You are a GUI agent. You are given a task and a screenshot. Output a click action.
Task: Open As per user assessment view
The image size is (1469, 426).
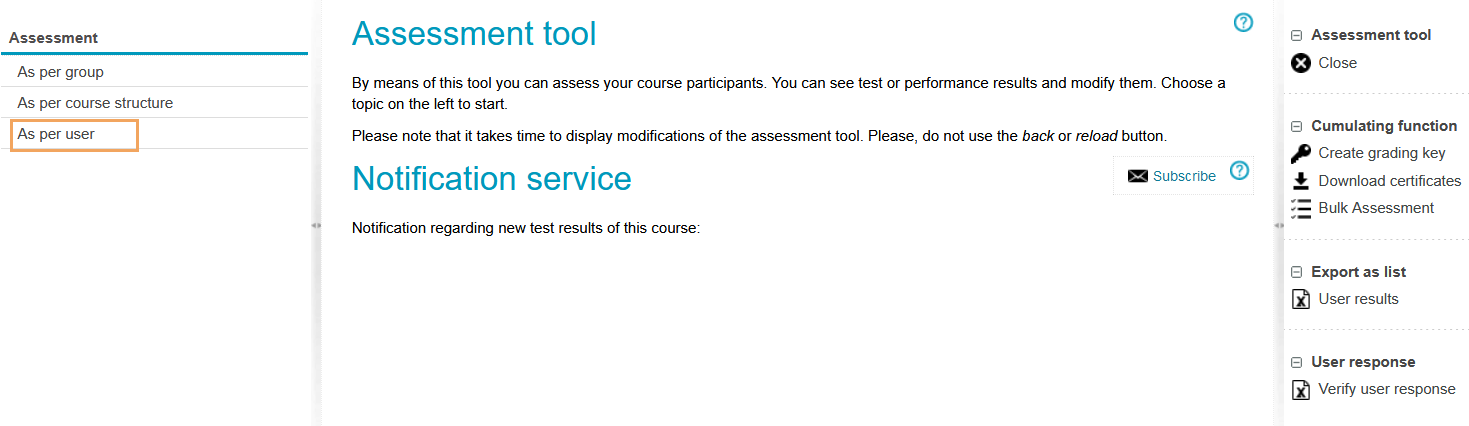pos(56,134)
